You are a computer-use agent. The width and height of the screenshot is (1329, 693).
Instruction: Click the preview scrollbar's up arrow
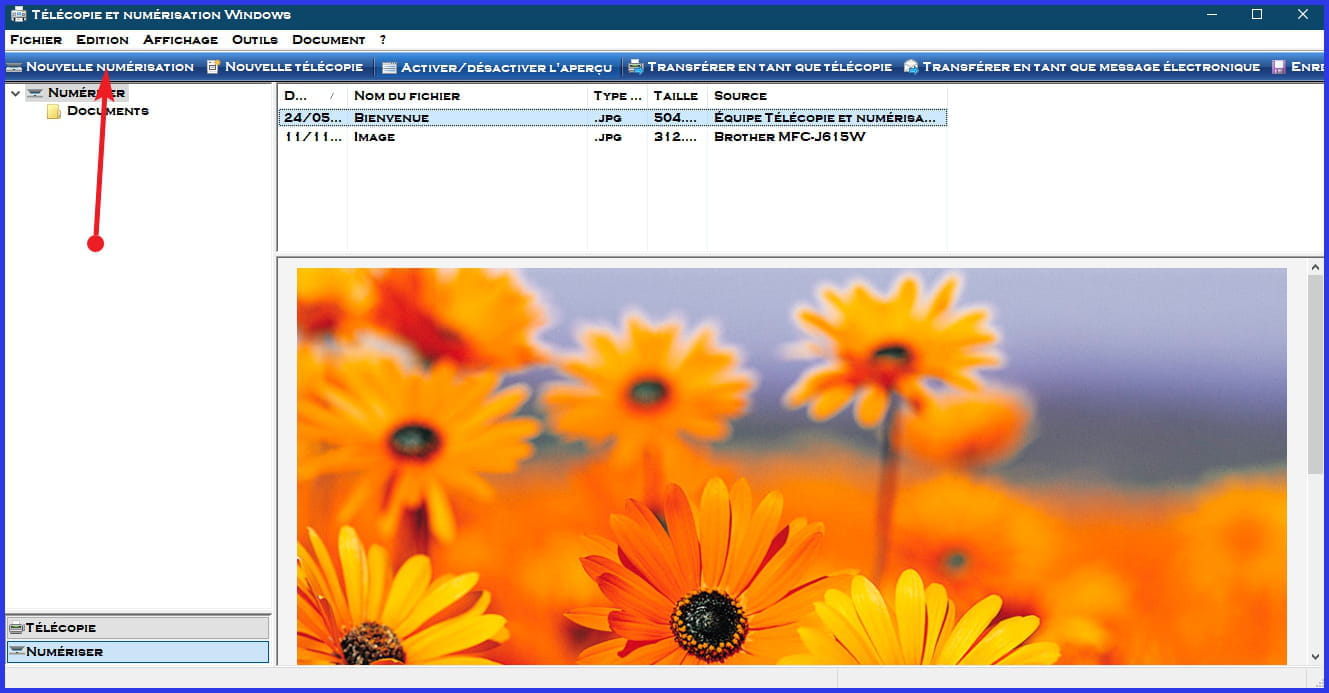[x=1315, y=266]
